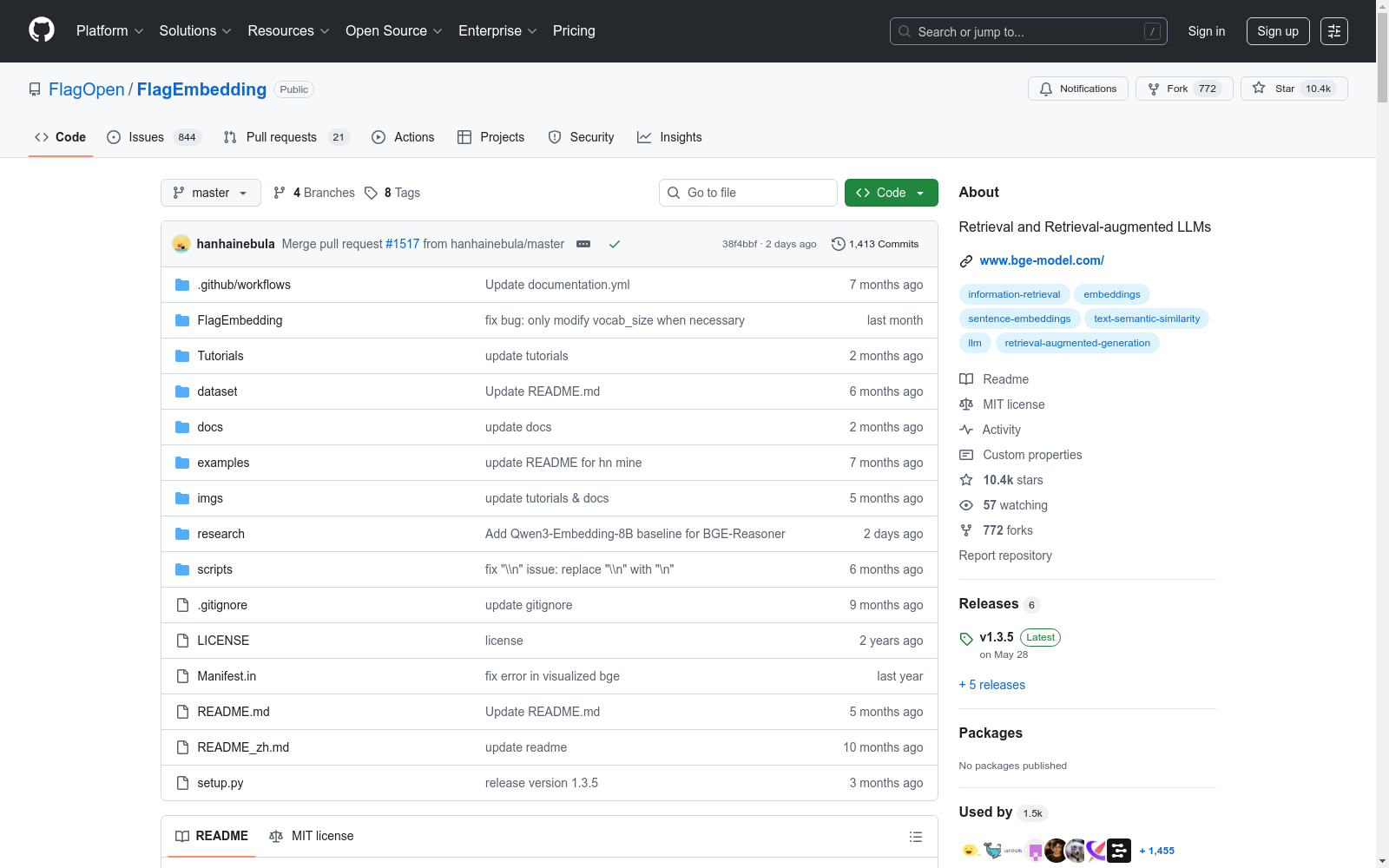Expand the Platform menu
This screenshot has width=1389, height=868.
click(110, 31)
